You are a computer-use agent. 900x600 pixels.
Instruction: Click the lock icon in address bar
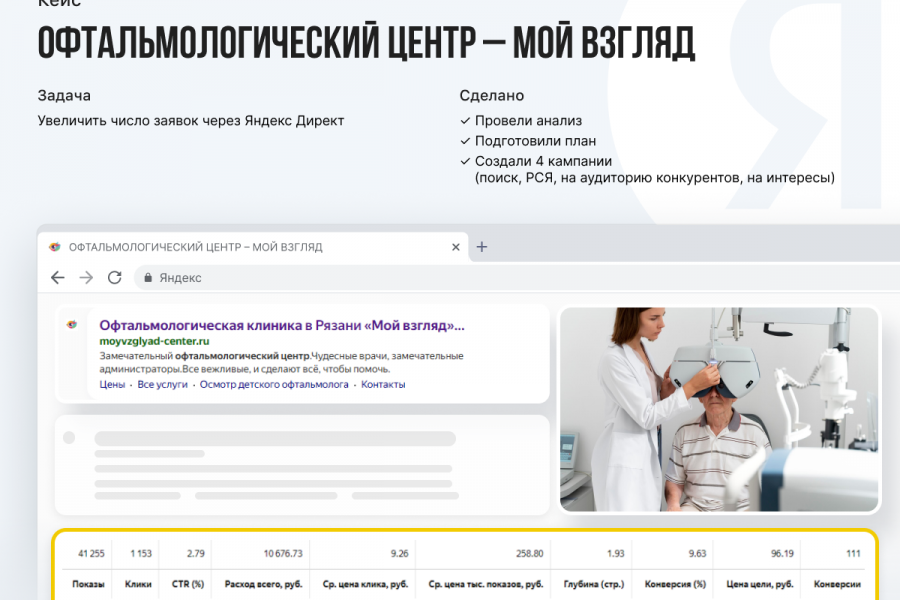click(148, 278)
